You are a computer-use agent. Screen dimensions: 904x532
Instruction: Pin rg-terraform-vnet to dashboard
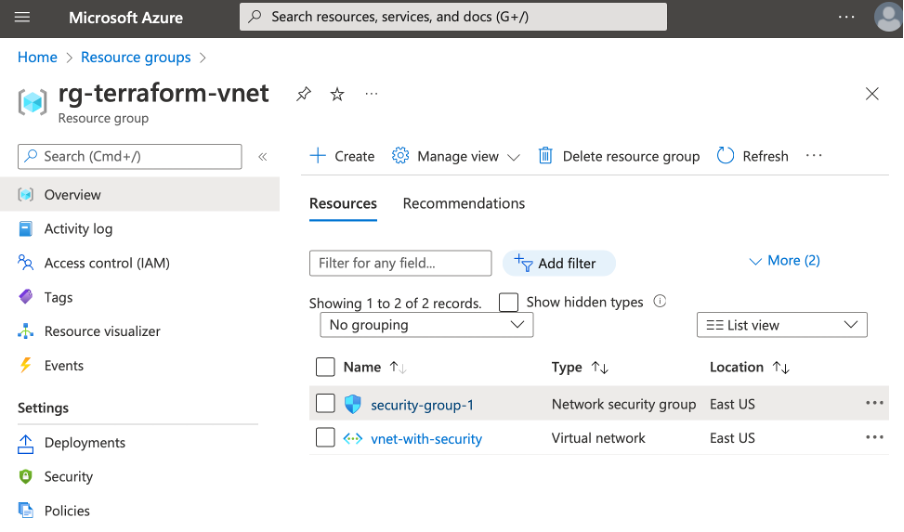pyautogui.click(x=303, y=94)
